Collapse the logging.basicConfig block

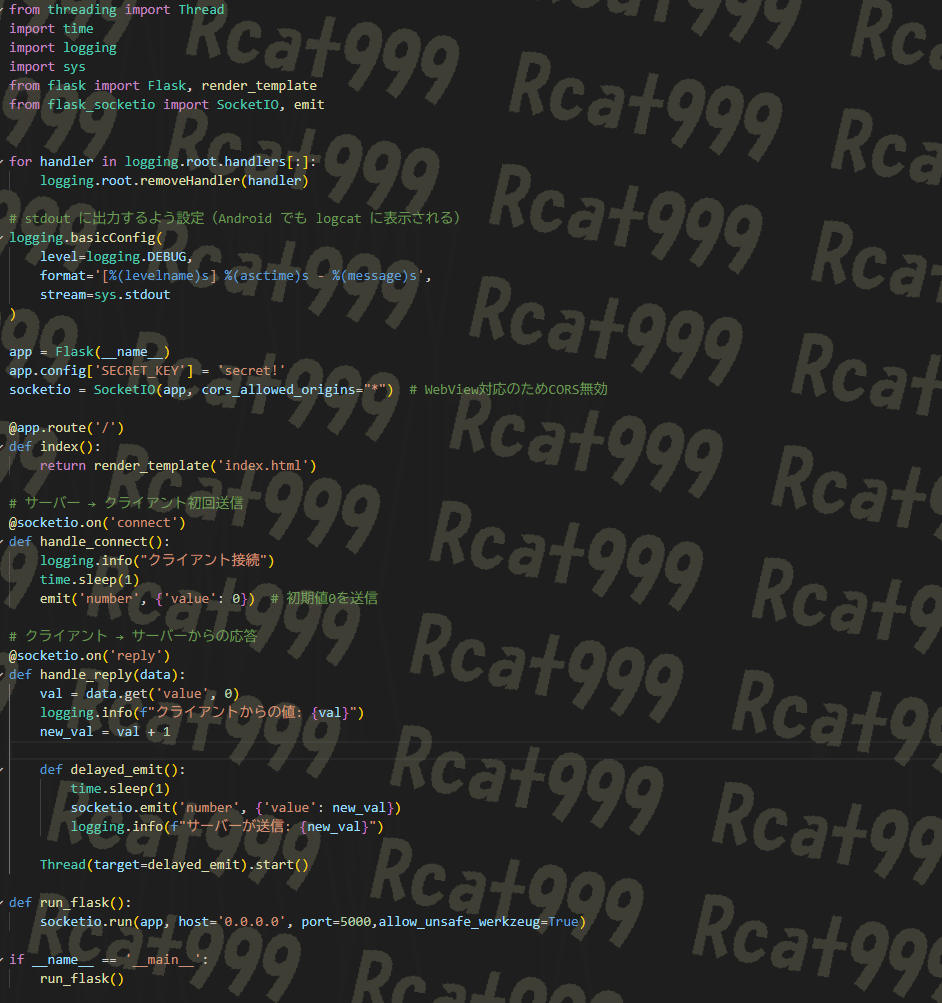(4, 237)
